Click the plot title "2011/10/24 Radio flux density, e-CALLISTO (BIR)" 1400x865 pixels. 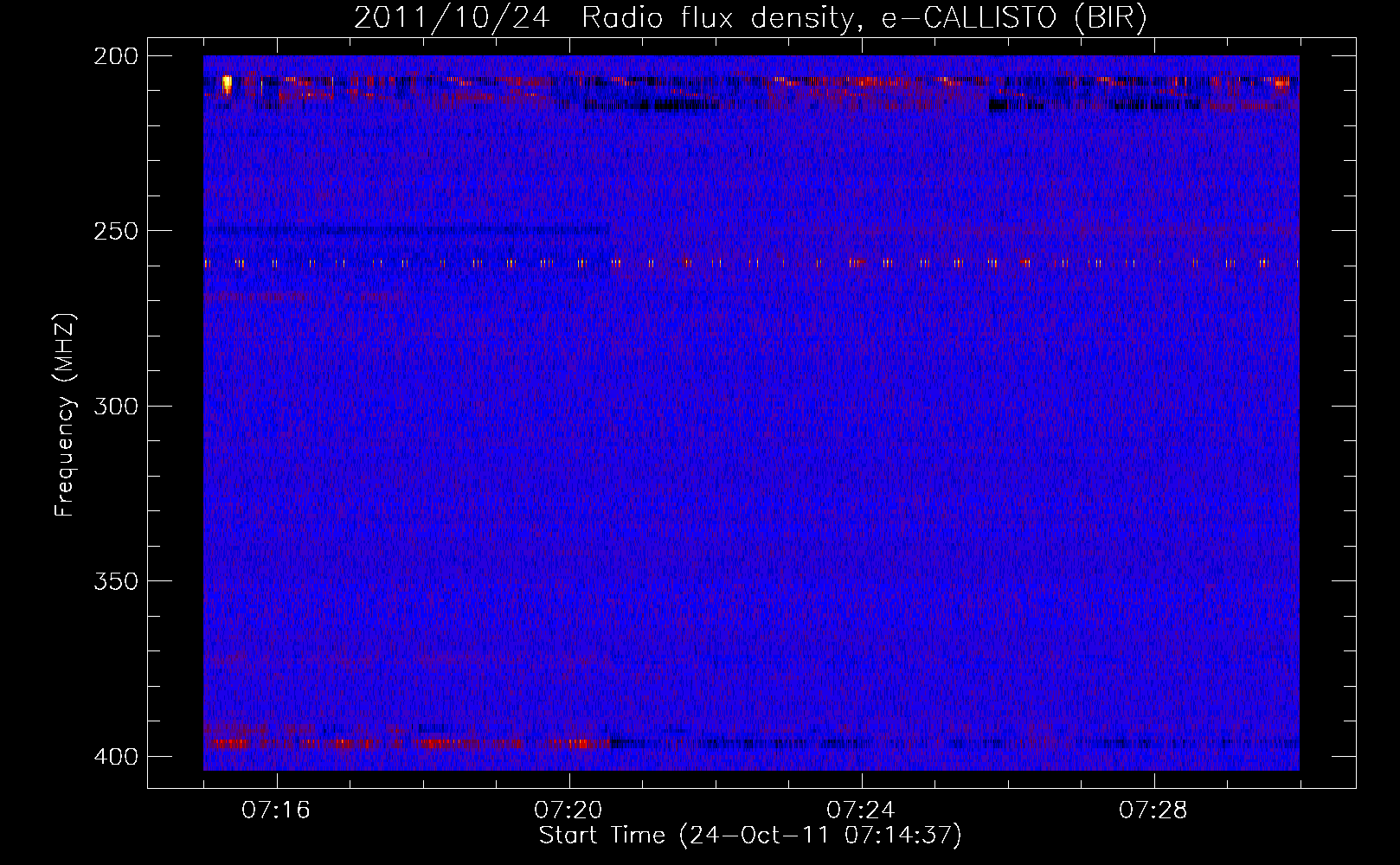click(750, 18)
